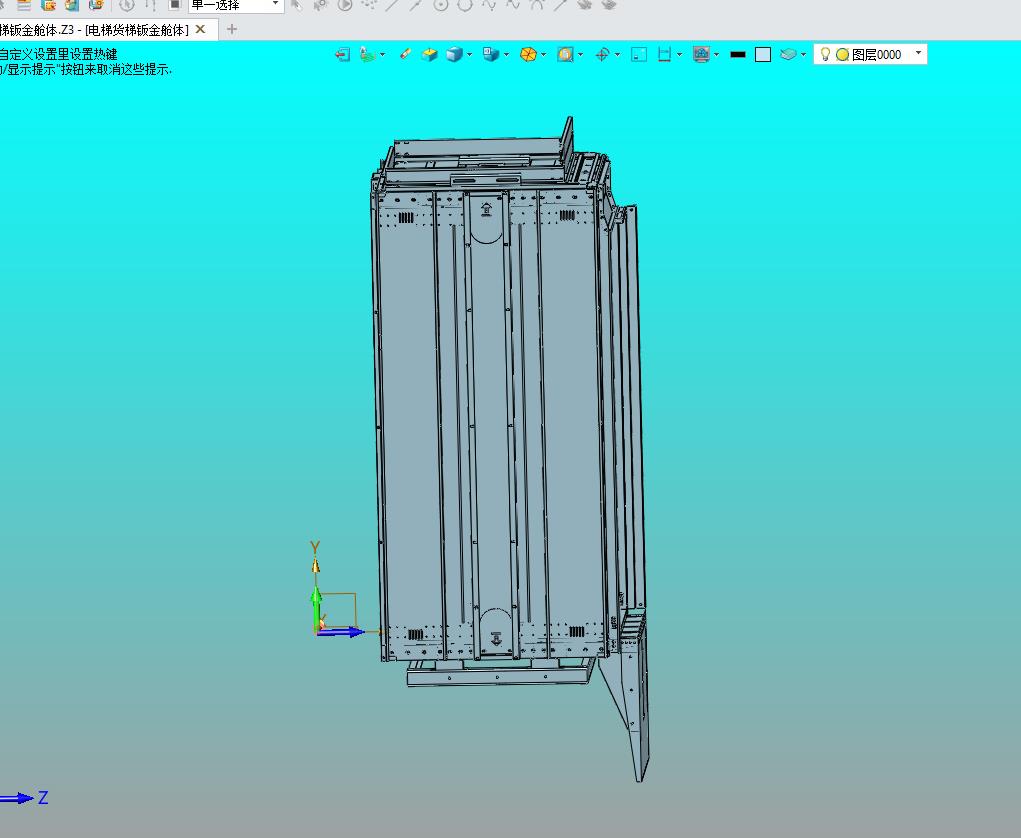Click the black color swatch

point(738,55)
